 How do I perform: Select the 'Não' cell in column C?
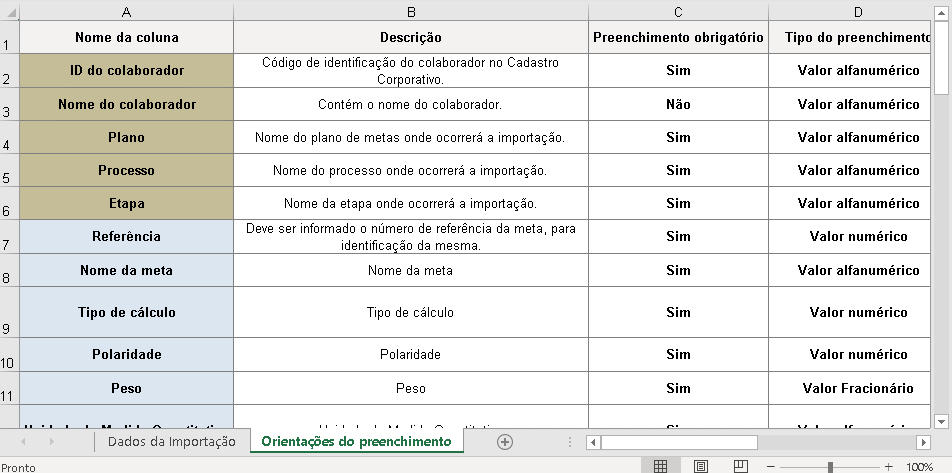pos(678,104)
